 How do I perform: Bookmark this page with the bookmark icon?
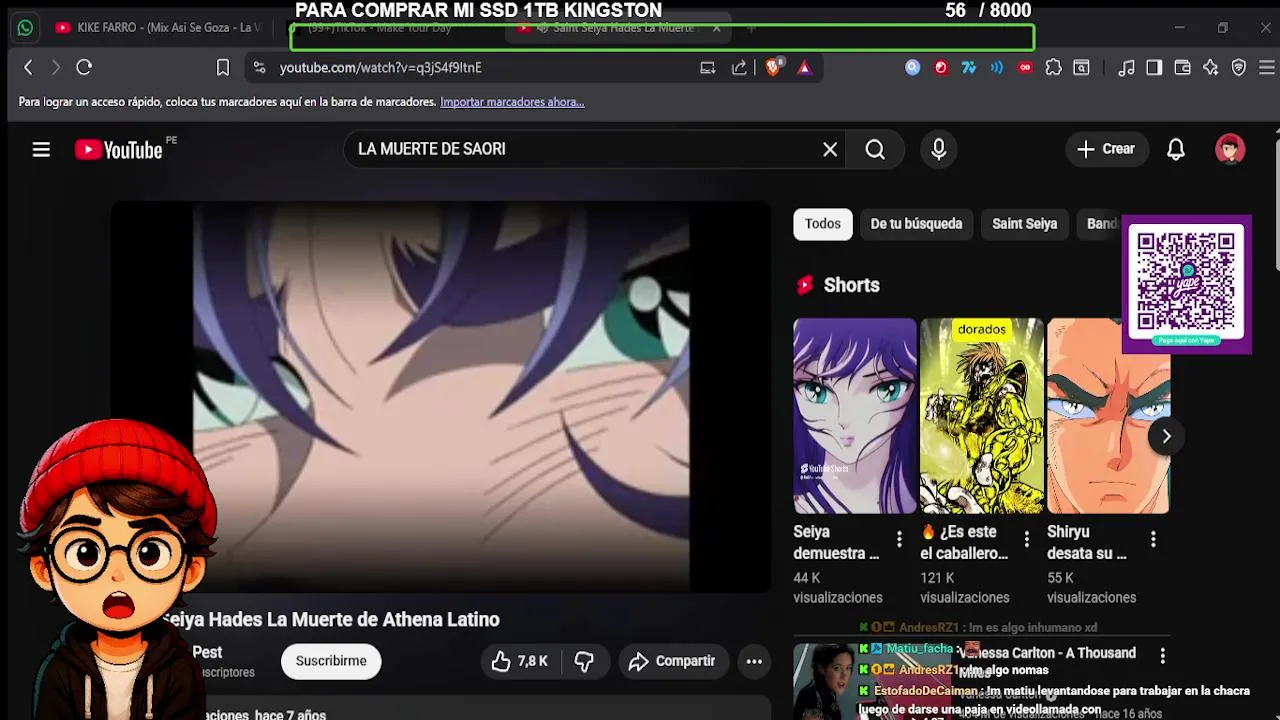click(x=223, y=67)
